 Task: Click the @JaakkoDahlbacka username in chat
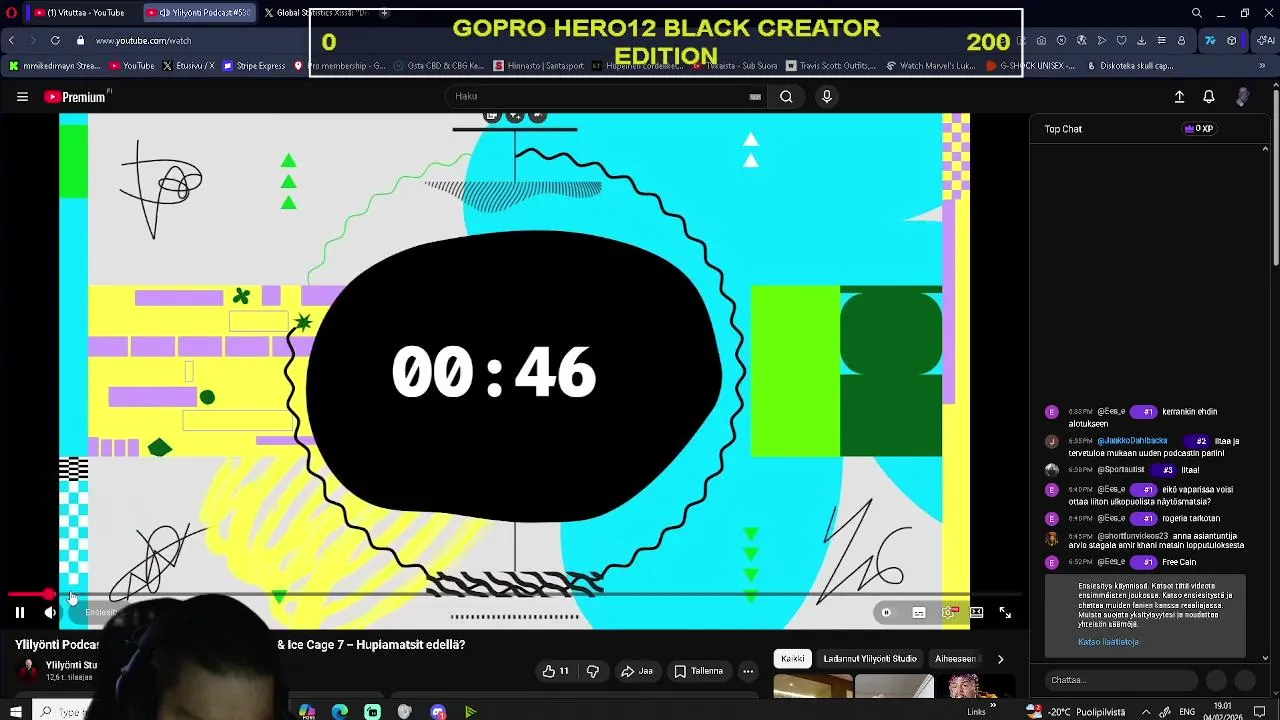point(1132,441)
